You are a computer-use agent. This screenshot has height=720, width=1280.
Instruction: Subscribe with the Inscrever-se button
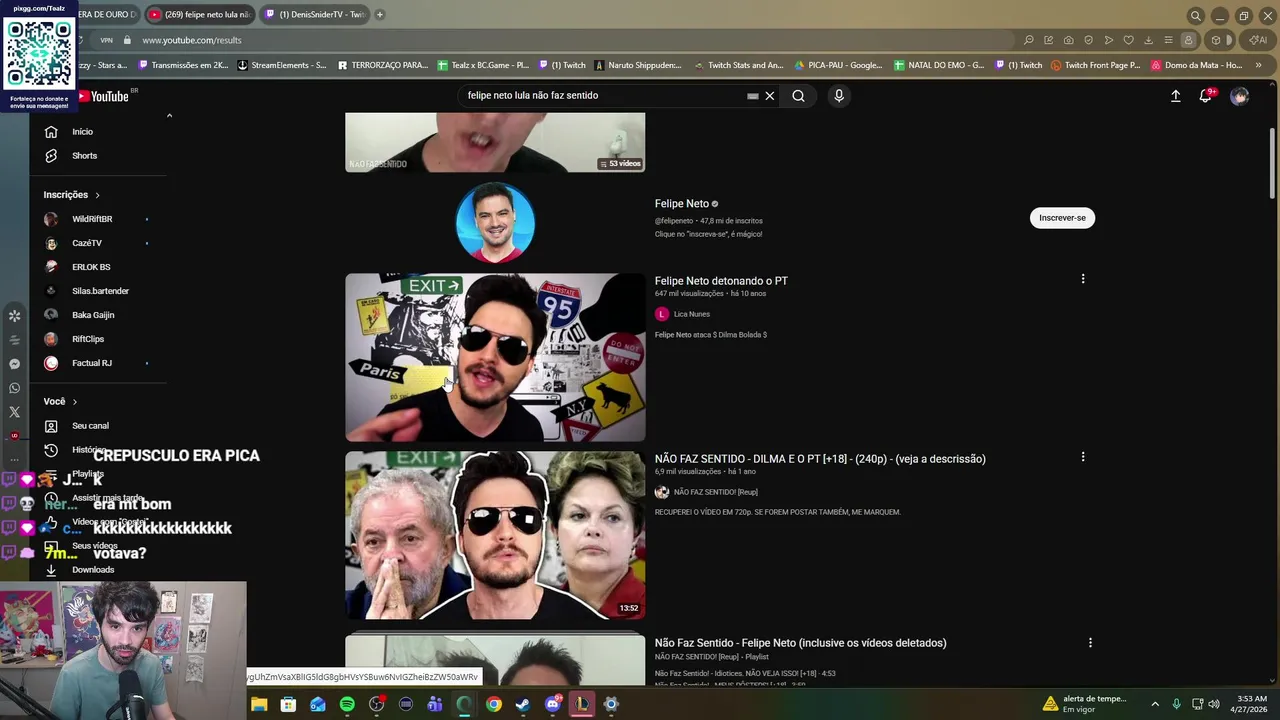(1062, 218)
